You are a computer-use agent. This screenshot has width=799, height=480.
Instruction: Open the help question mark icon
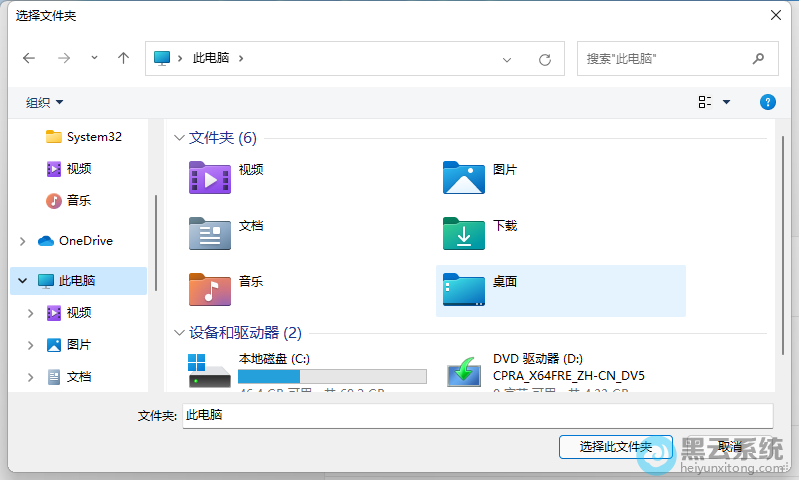pyautogui.click(x=768, y=102)
